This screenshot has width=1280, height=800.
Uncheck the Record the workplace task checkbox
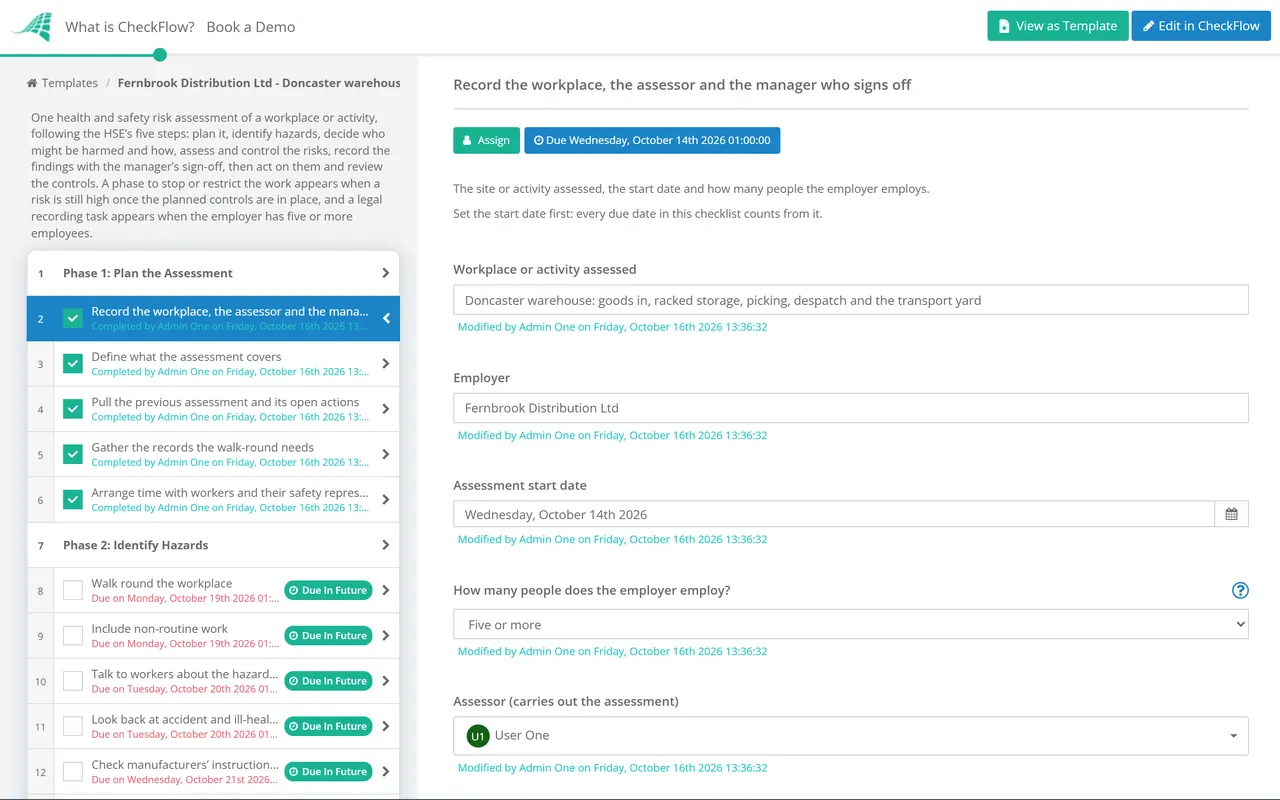[73, 318]
